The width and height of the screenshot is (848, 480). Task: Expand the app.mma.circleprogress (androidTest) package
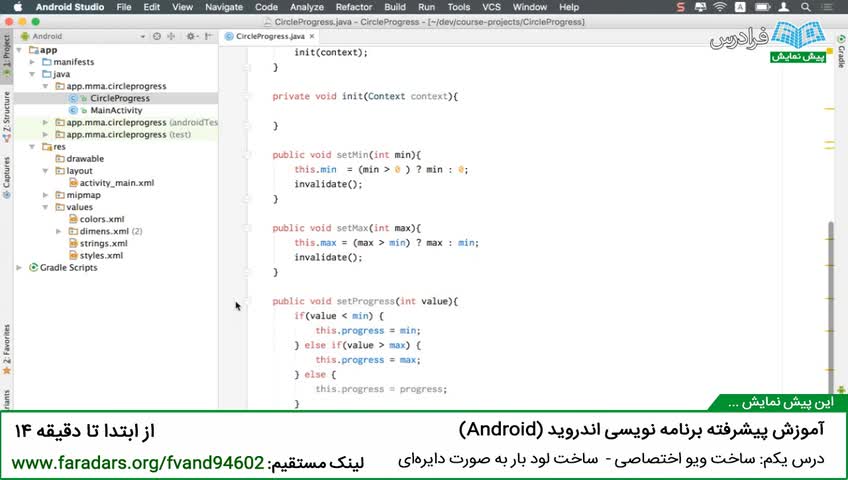click(45, 123)
